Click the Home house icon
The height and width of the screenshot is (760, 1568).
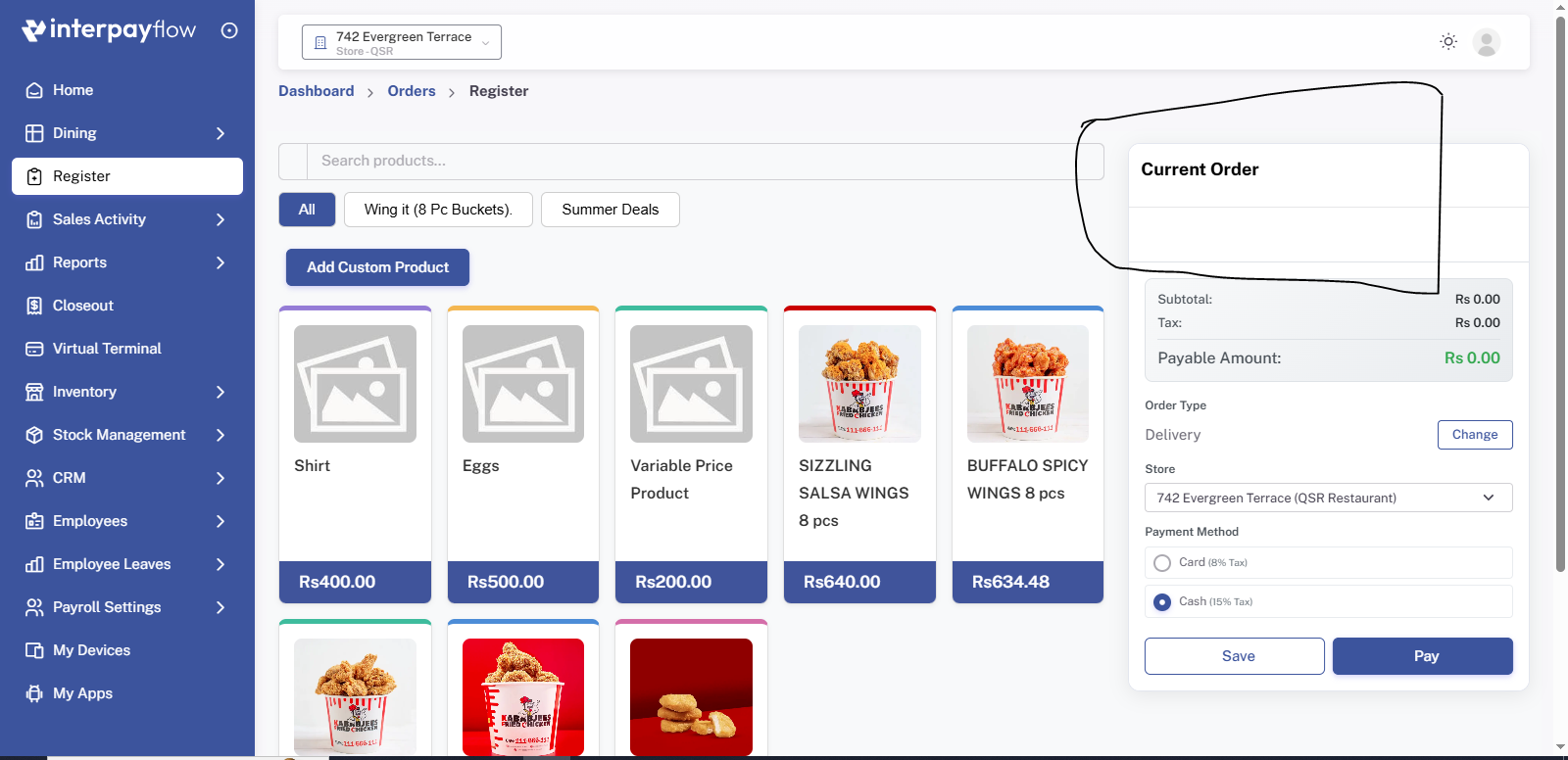click(34, 90)
